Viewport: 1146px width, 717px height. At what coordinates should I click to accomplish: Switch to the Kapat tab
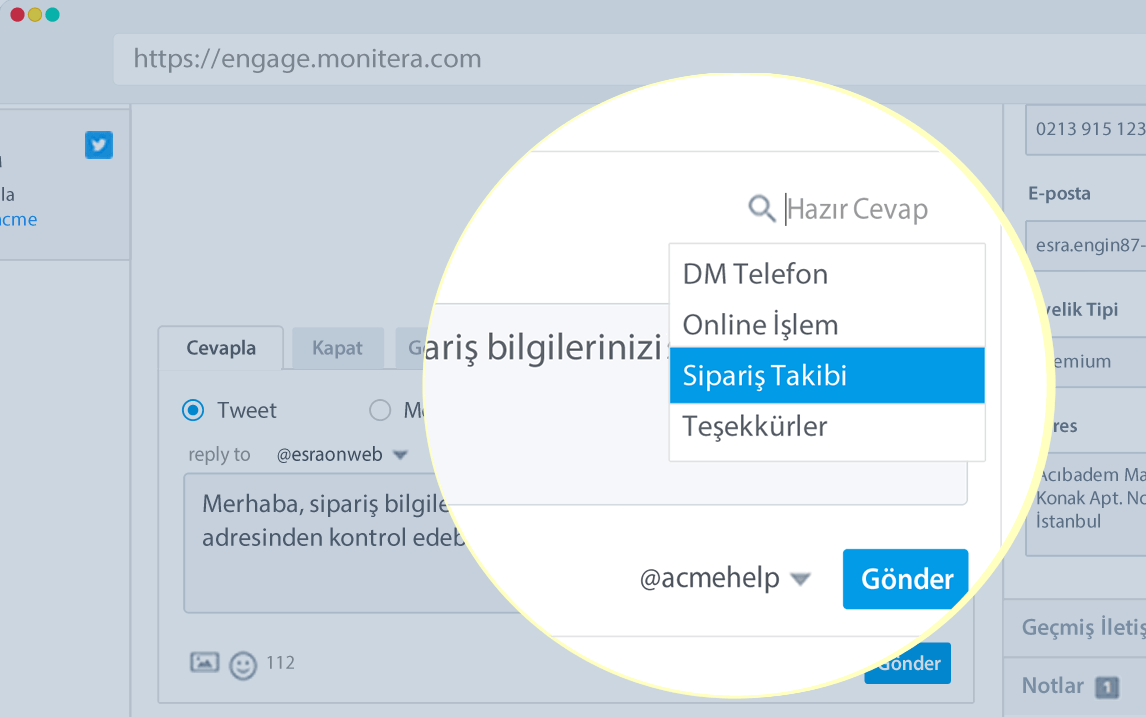click(x=337, y=349)
